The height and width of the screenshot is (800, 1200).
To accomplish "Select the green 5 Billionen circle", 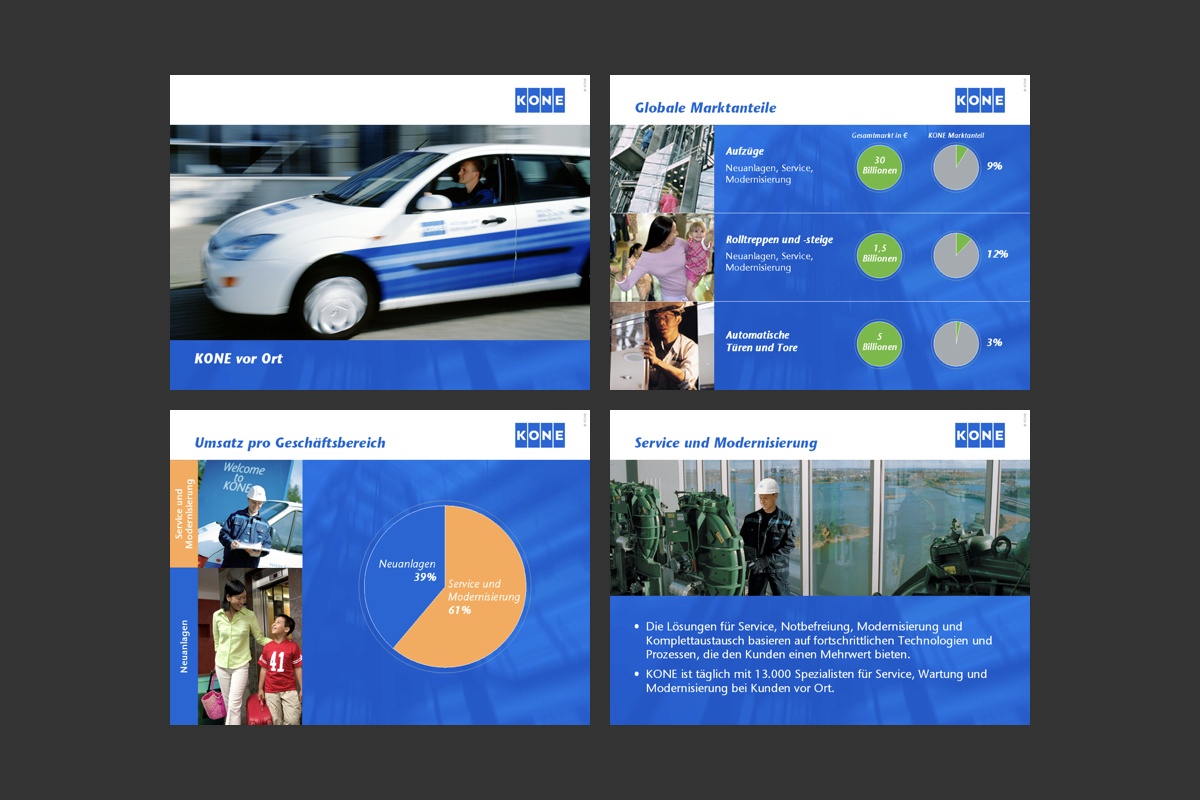I will tap(879, 343).
